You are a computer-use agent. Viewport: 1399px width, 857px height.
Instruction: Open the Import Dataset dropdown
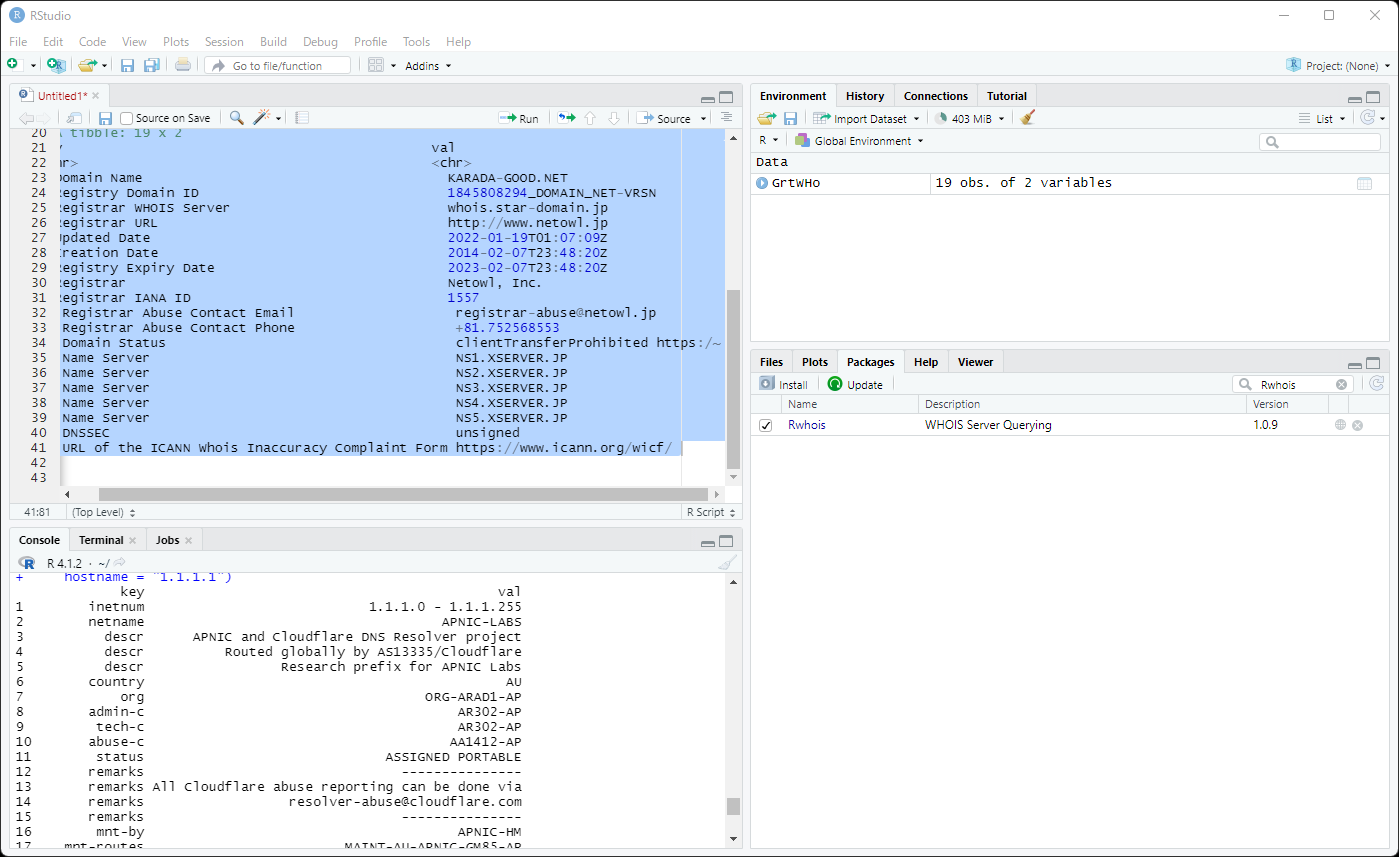(x=866, y=118)
